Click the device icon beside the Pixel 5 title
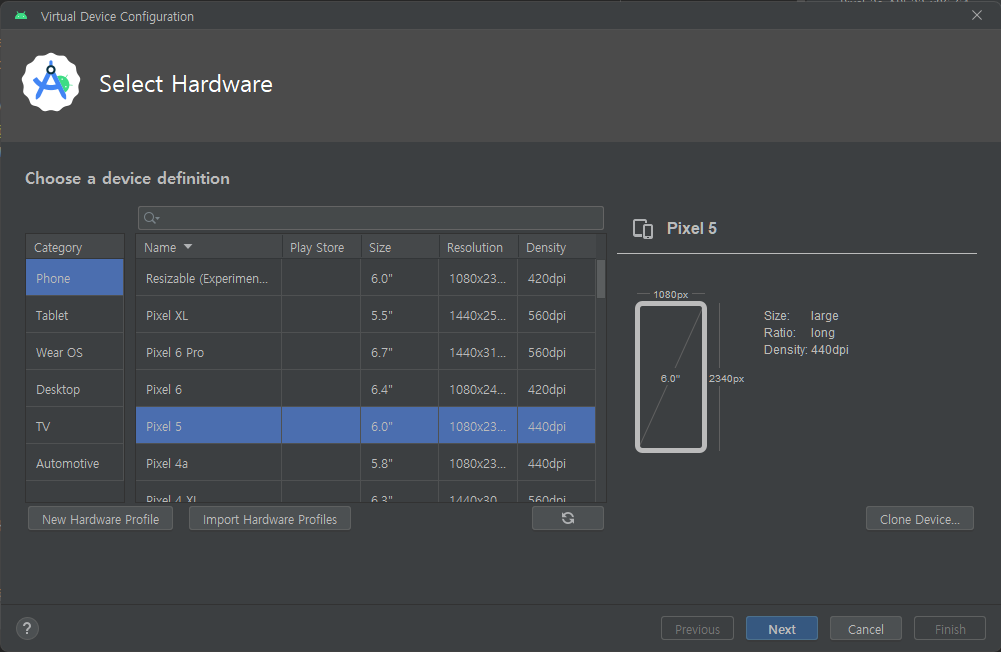The image size is (1001, 652). click(643, 229)
